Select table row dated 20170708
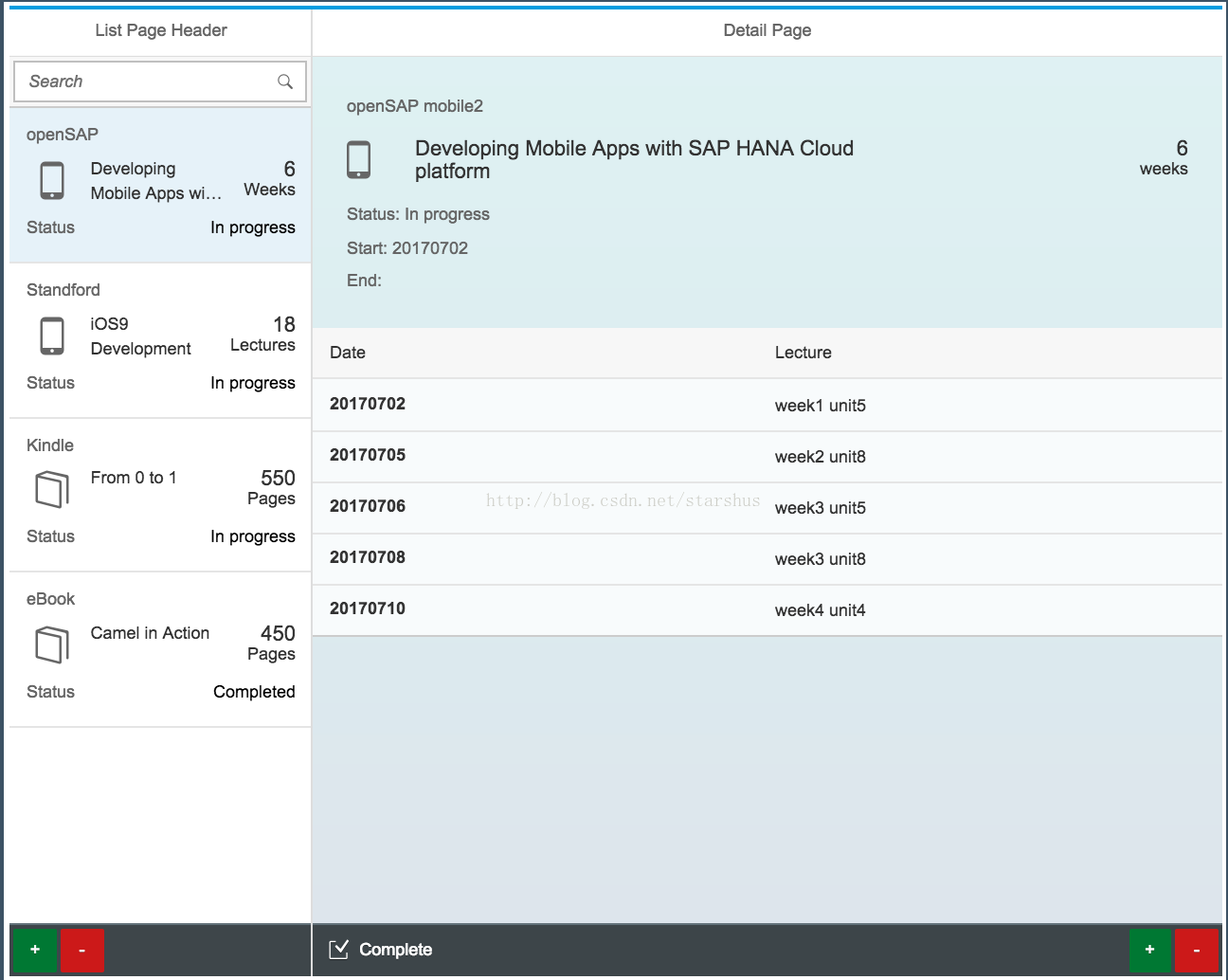The width and height of the screenshot is (1228, 980). [x=767, y=558]
